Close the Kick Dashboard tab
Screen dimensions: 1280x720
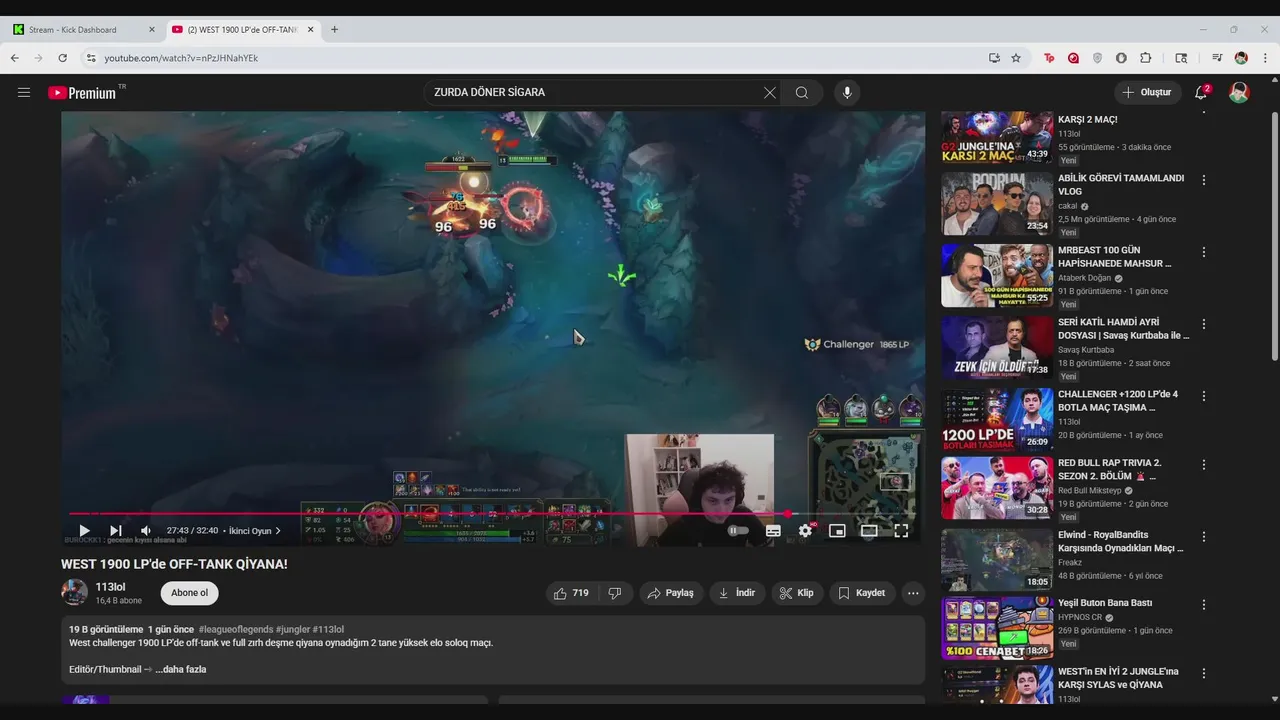tap(152, 30)
